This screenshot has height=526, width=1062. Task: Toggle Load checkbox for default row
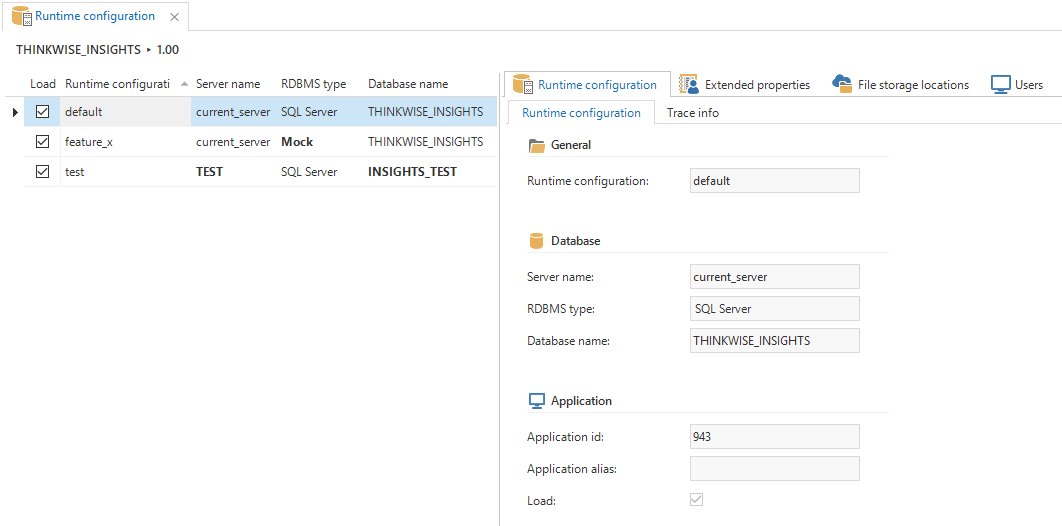(x=42, y=112)
